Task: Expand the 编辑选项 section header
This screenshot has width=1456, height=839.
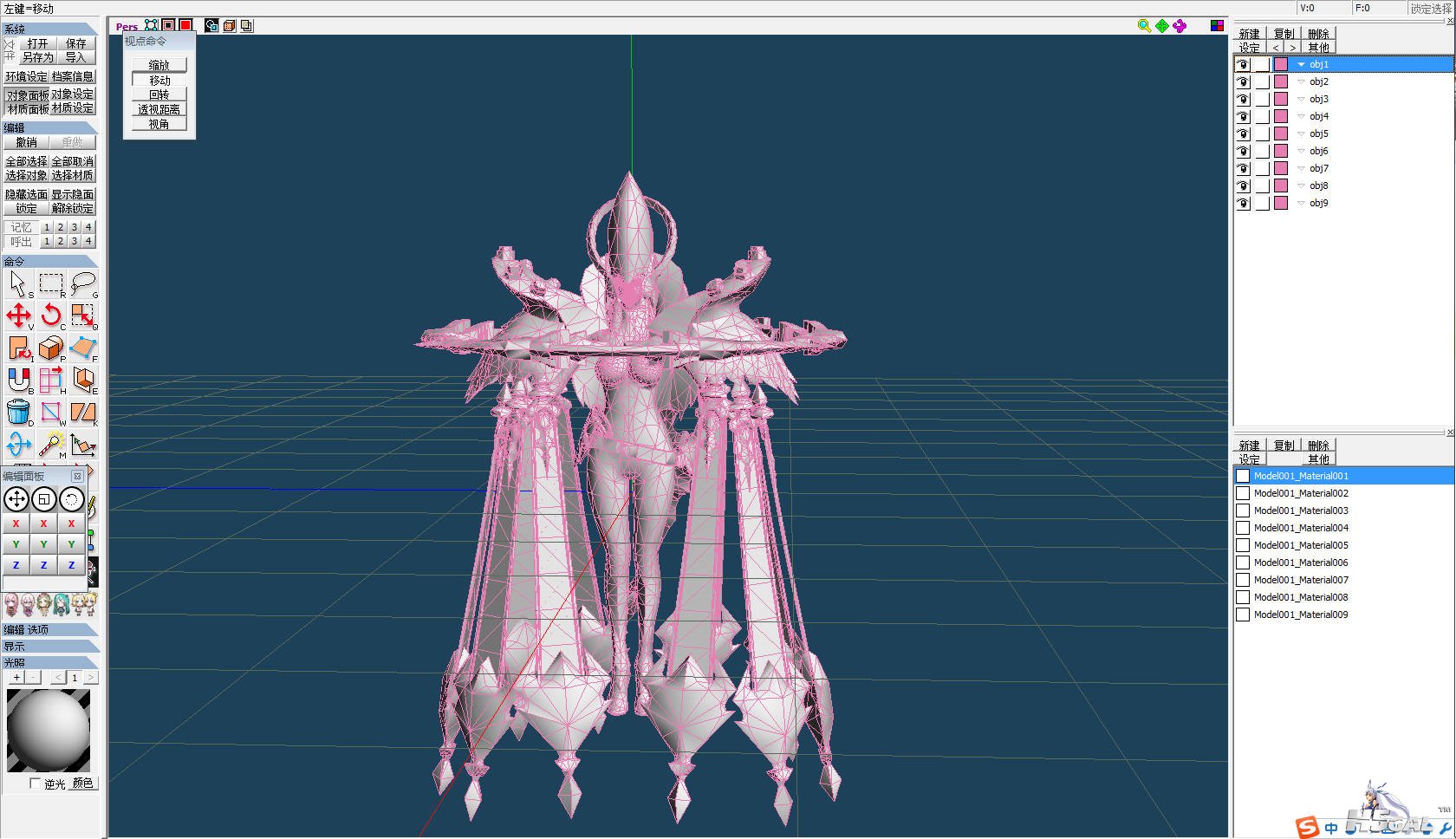Action: point(50,630)
